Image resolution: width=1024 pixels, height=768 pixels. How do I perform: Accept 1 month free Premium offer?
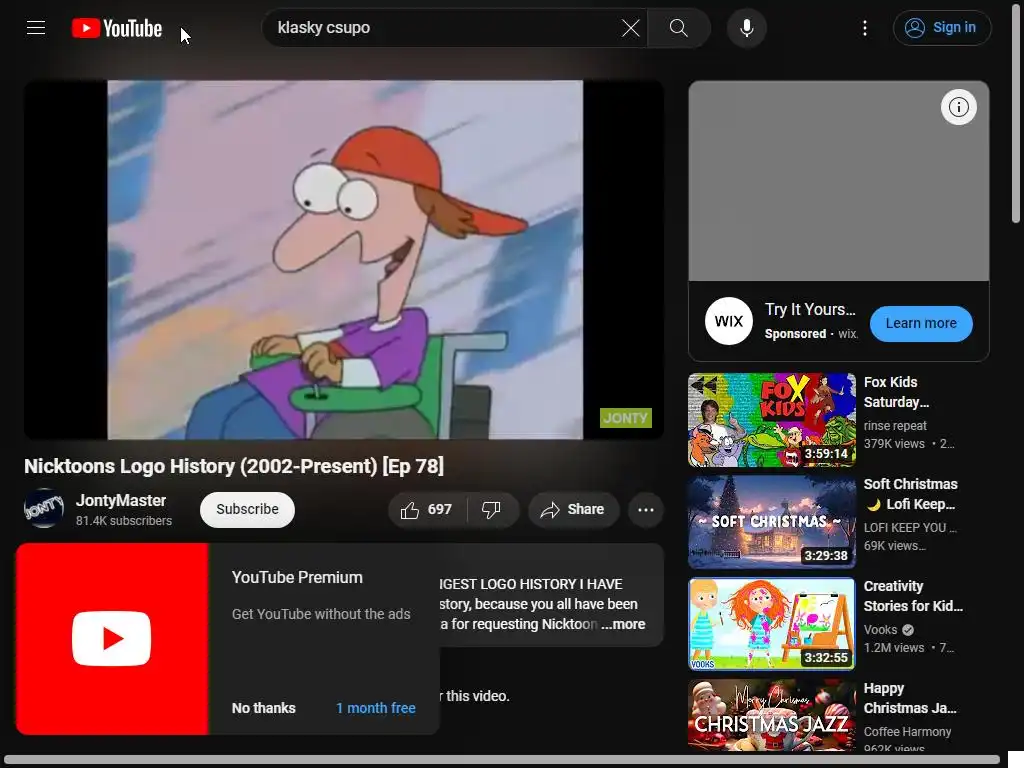click(x=376, y=708)
